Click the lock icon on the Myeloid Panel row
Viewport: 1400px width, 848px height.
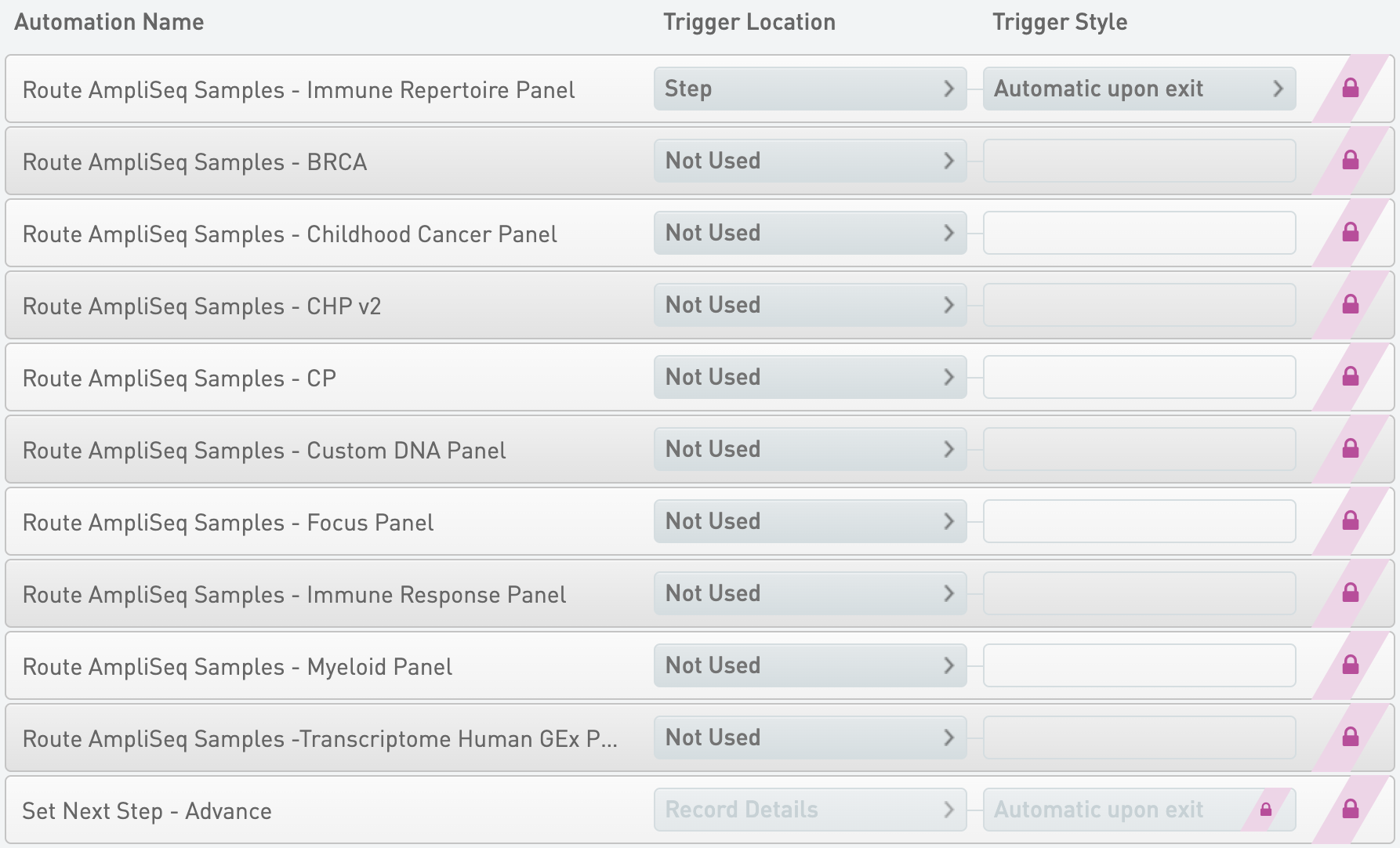click(x=1350, y=665)
